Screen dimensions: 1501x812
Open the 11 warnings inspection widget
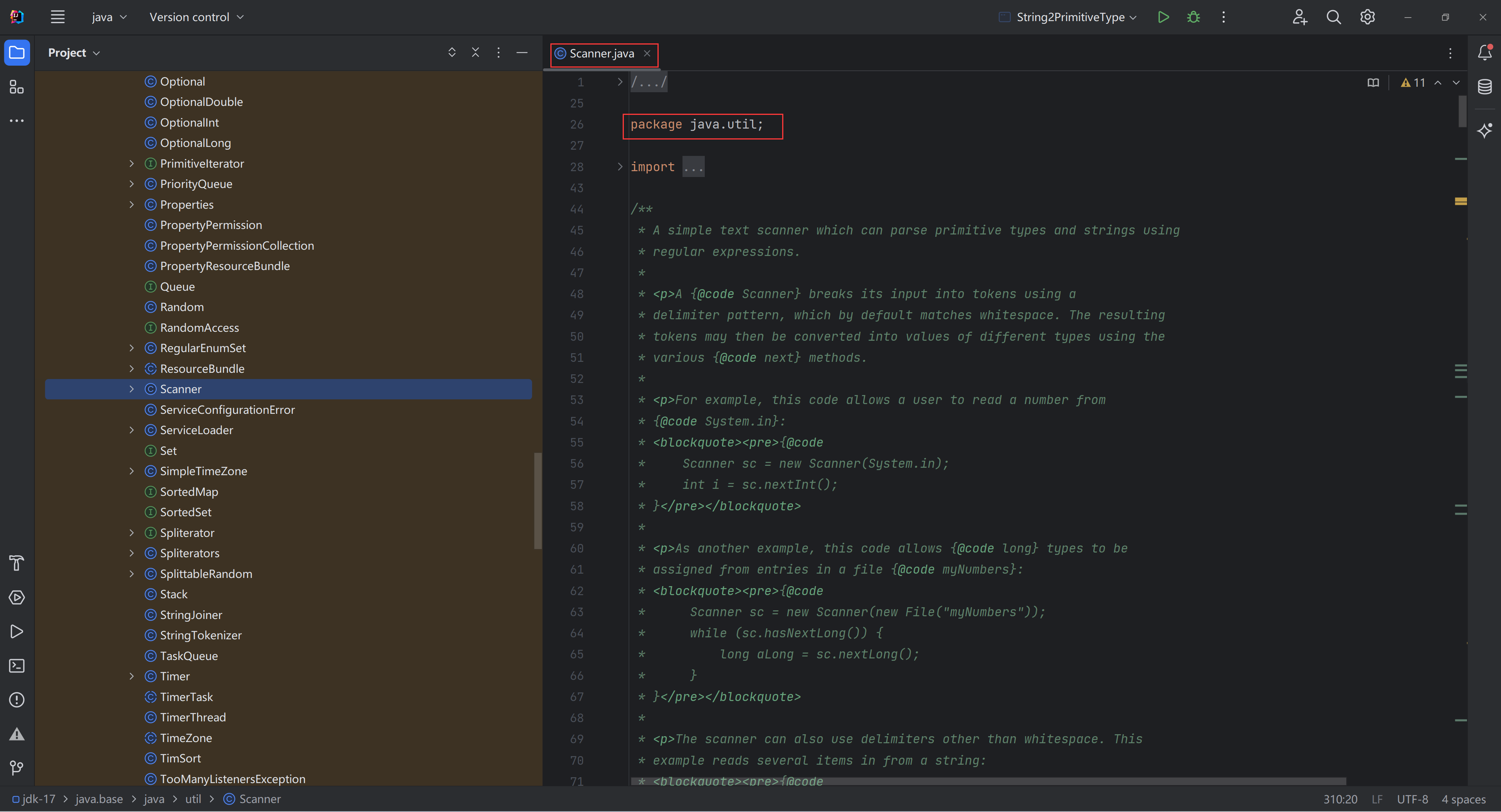click(1413, 83)
